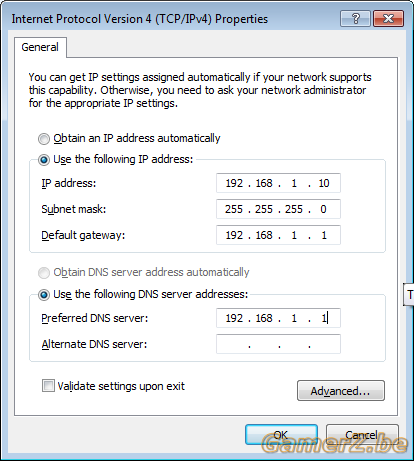The height and width of the screenshot is (461, 414).
Task: Enable Validate settings upon exit checkbox
Action: click(x=48, y=386)
